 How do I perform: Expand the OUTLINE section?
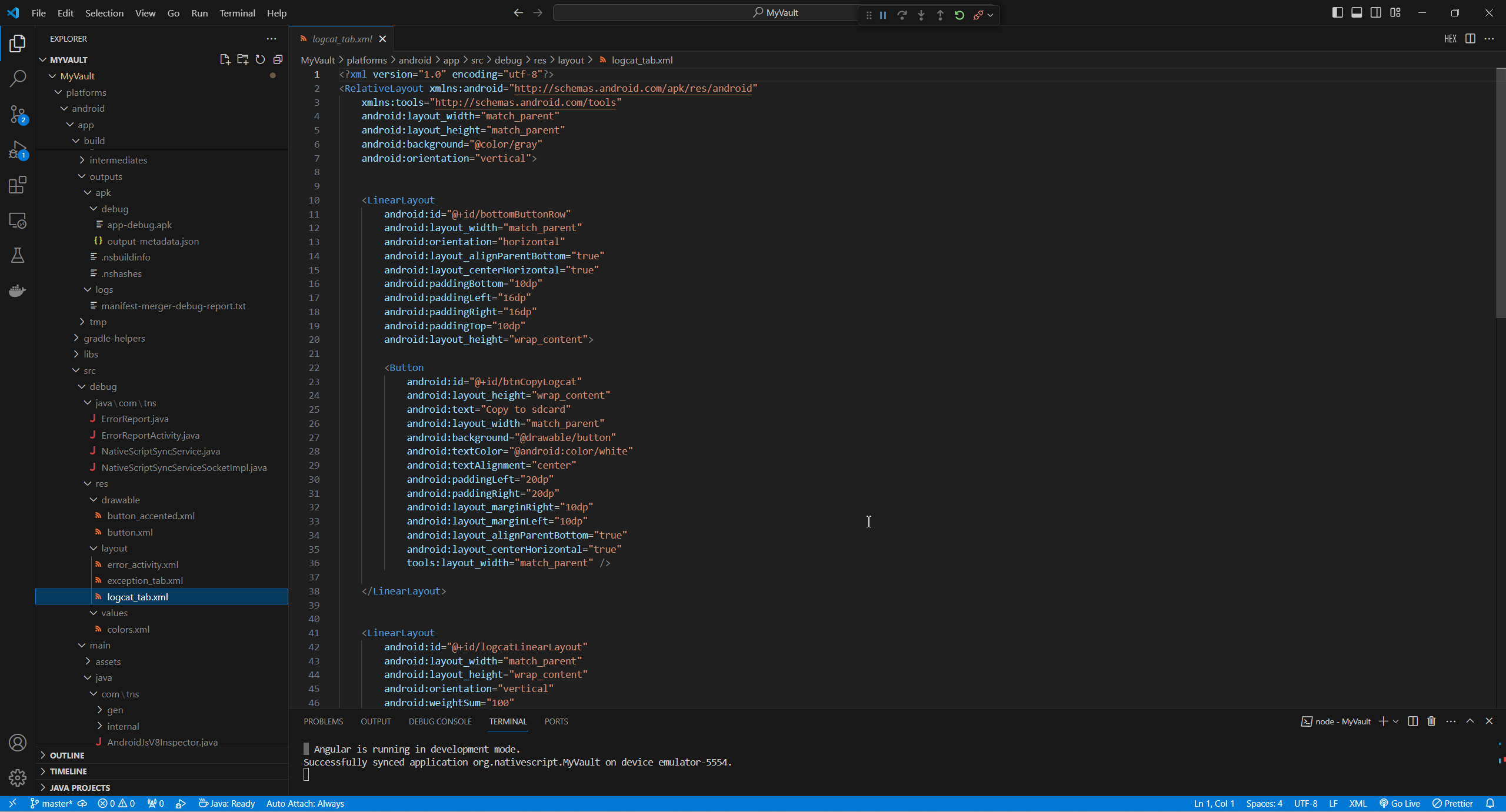click(67, 755)
